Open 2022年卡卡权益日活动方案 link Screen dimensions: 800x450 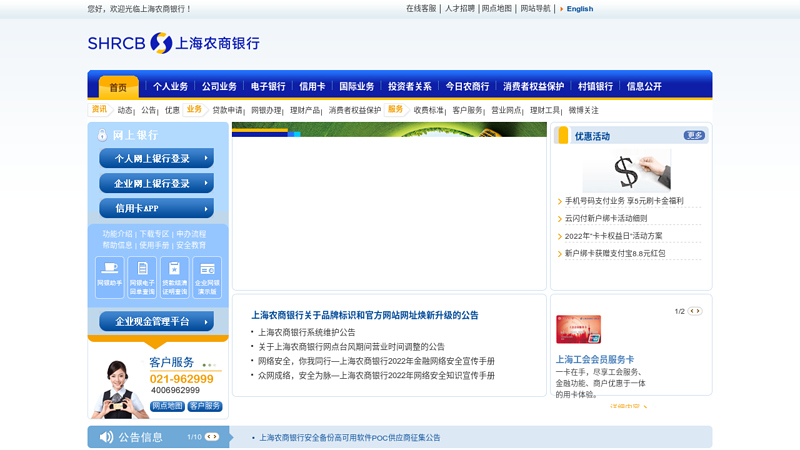pyautogui.click(x=613, y=236)
